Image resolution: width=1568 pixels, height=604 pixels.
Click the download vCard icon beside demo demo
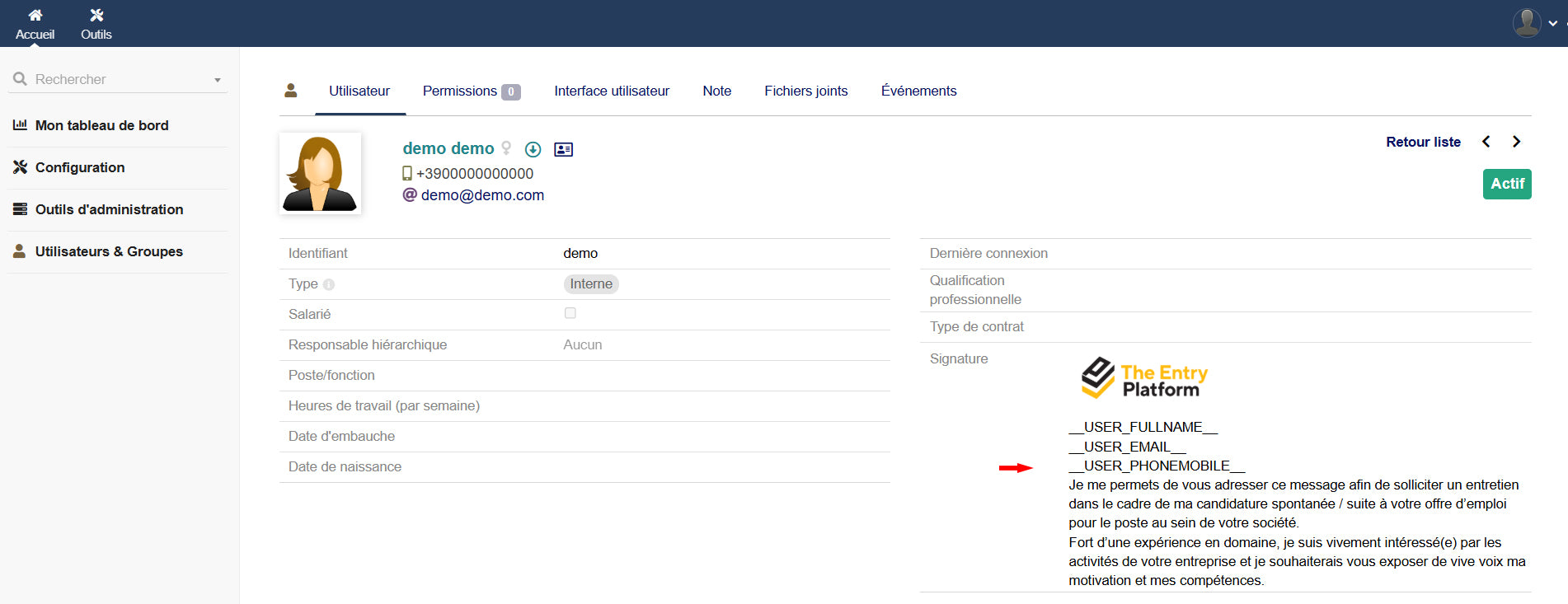[533, 149]
